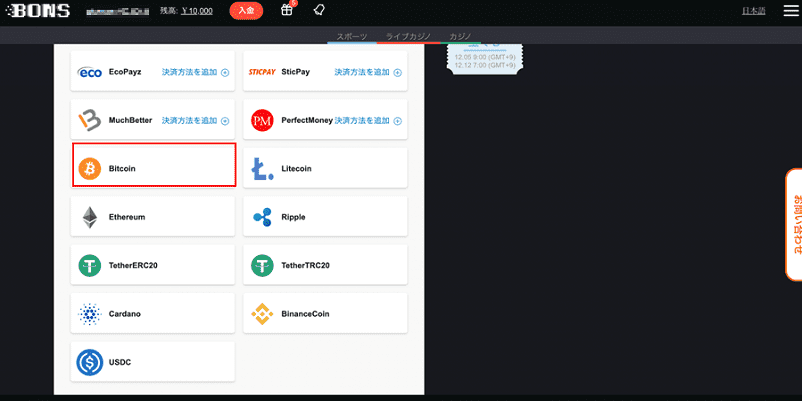Viewport: 802px width, 401px height.
Task: Click 決済方法を追加 for SticPay
Action: click(x=362, y=72)
